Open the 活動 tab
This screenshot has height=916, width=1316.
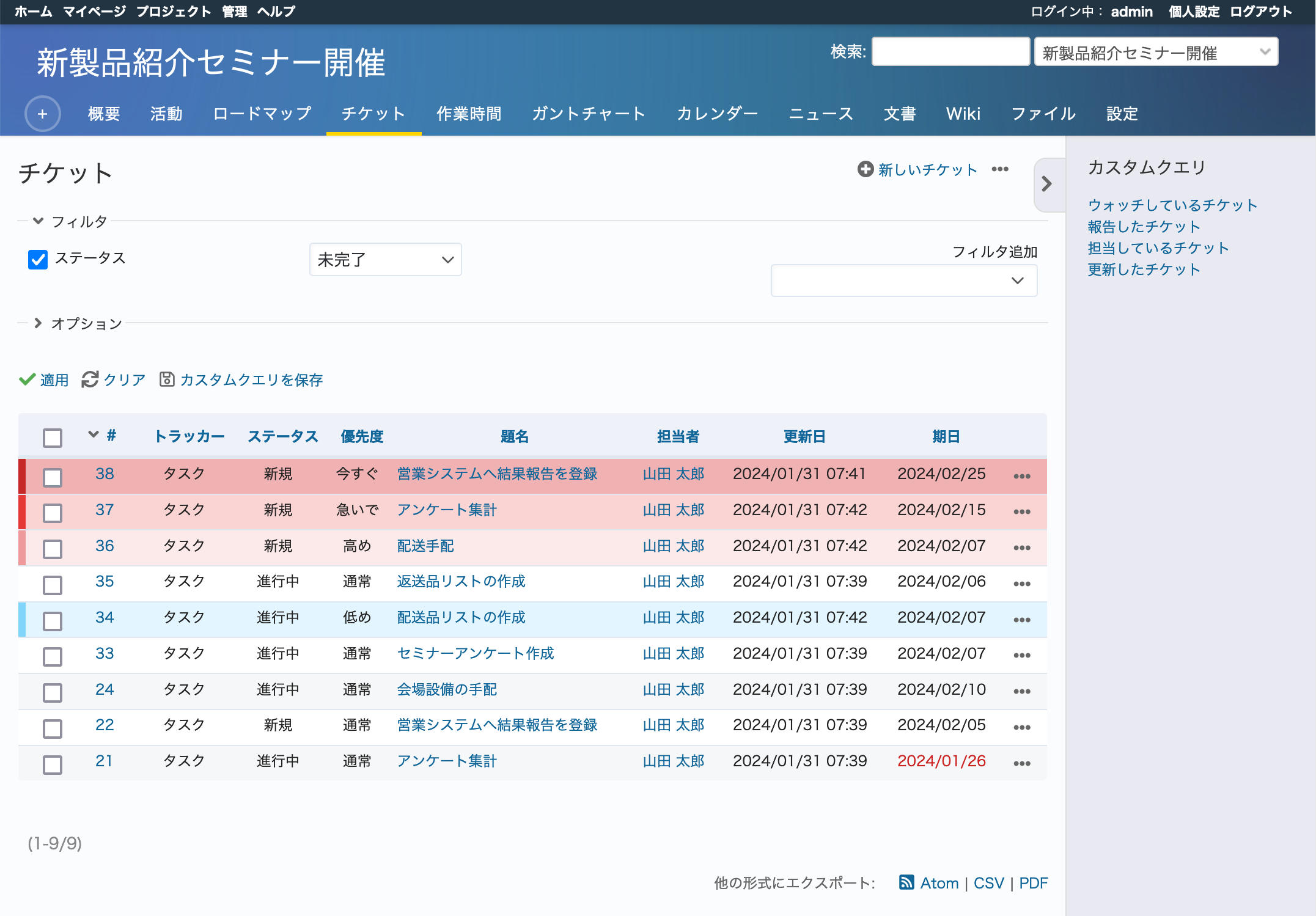pyautogui.click(x=166, y=114)
